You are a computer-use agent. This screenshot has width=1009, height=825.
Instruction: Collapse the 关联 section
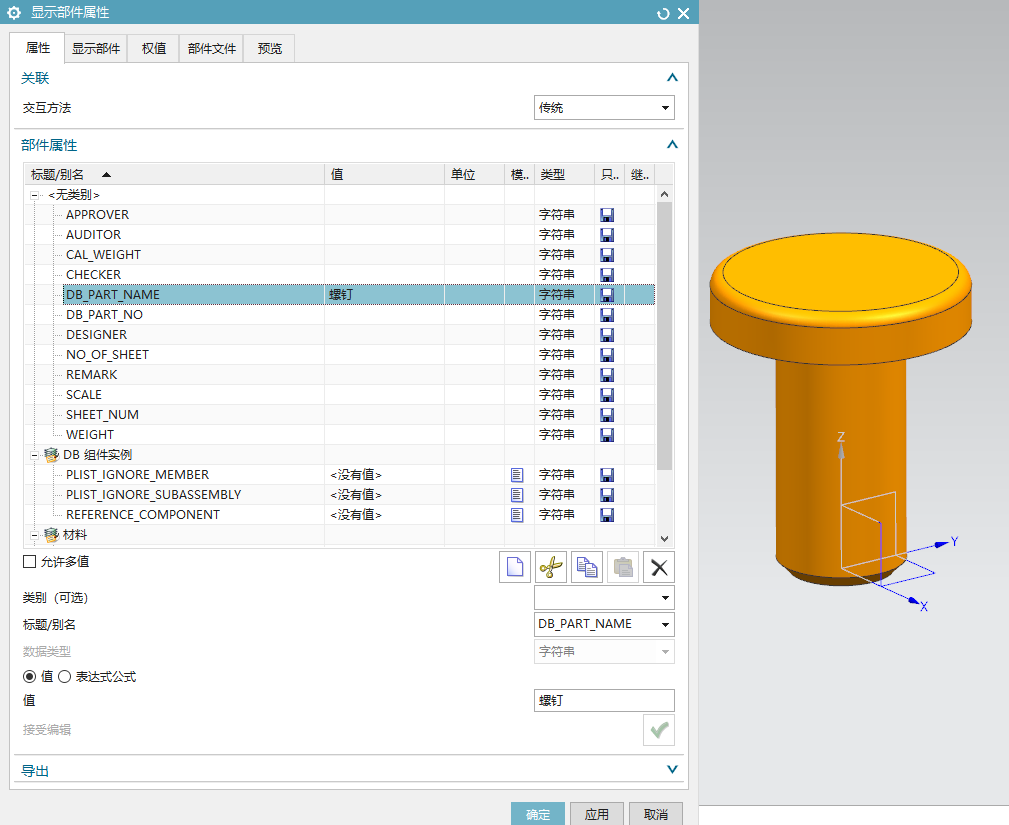pyautogui.click(x=672, y=78)
